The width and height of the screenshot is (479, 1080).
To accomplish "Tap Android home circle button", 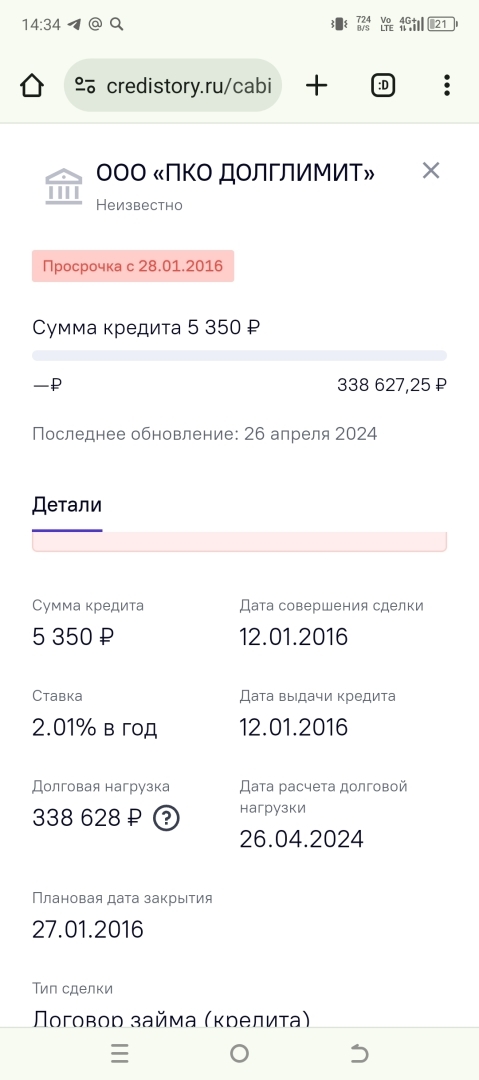I will click(239, 1053).
